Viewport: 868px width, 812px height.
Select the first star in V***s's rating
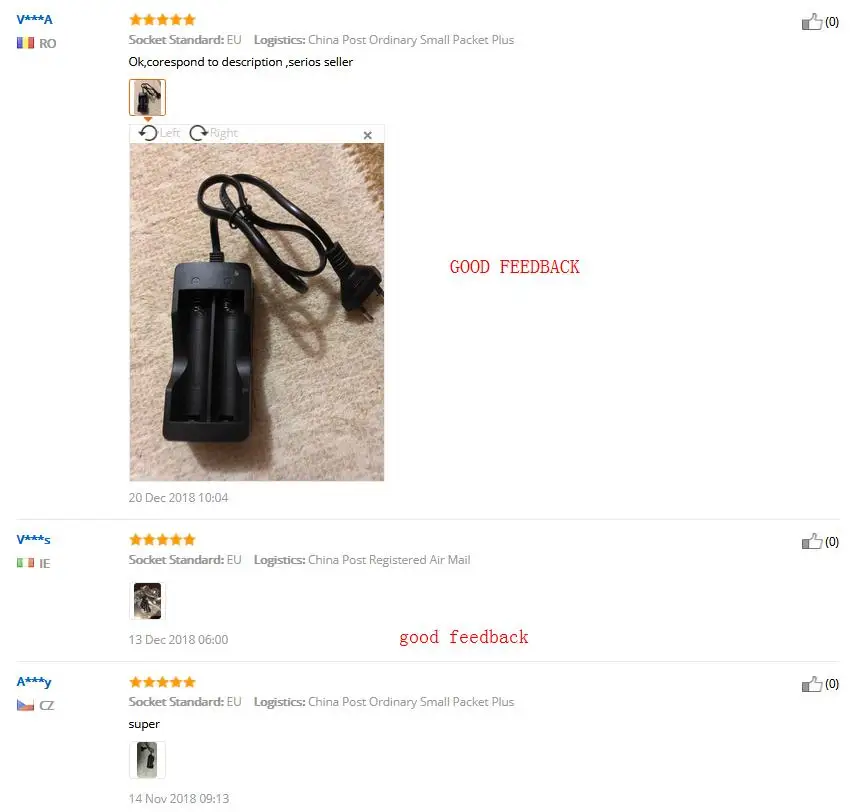(133, 539)
